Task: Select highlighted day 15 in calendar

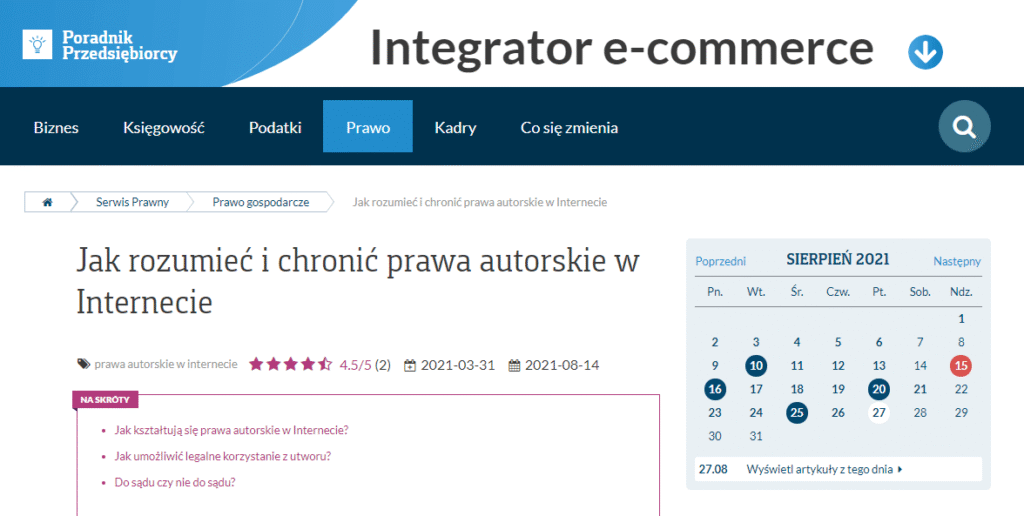Action: (961, 366)
